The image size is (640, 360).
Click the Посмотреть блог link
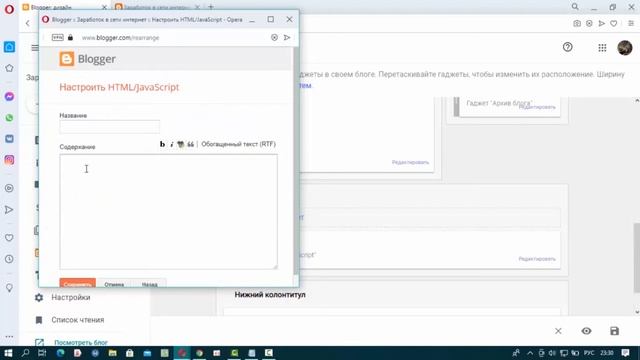pyautogui.click(x=81, y=342)
